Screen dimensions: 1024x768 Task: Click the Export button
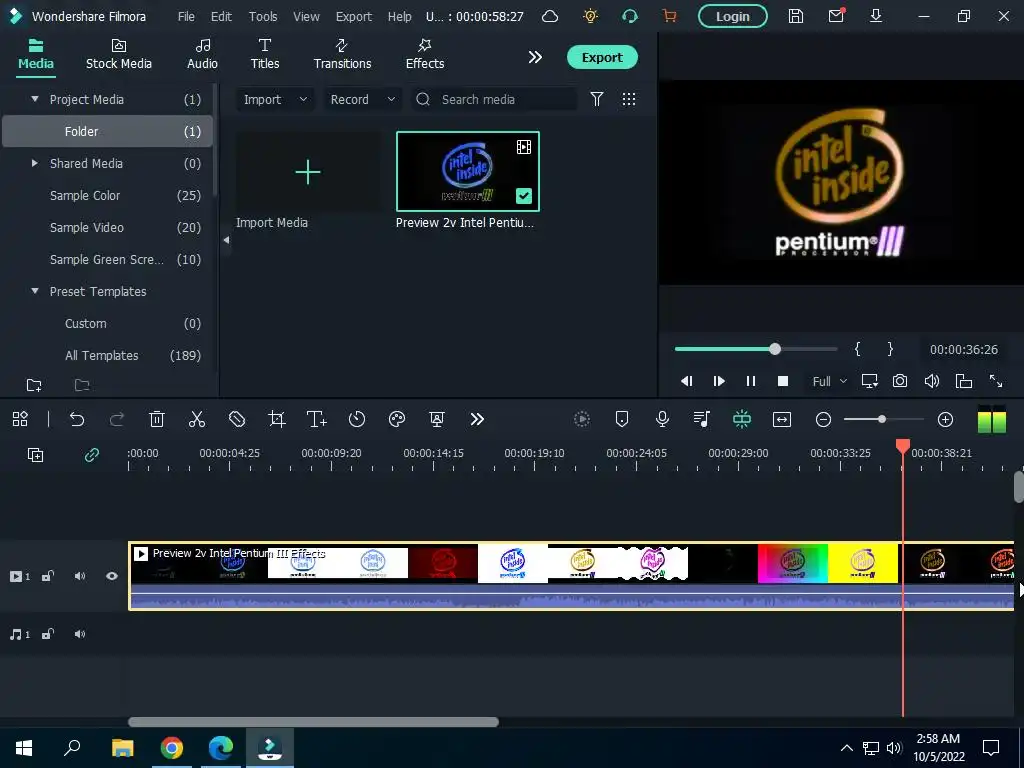point(602,57)
